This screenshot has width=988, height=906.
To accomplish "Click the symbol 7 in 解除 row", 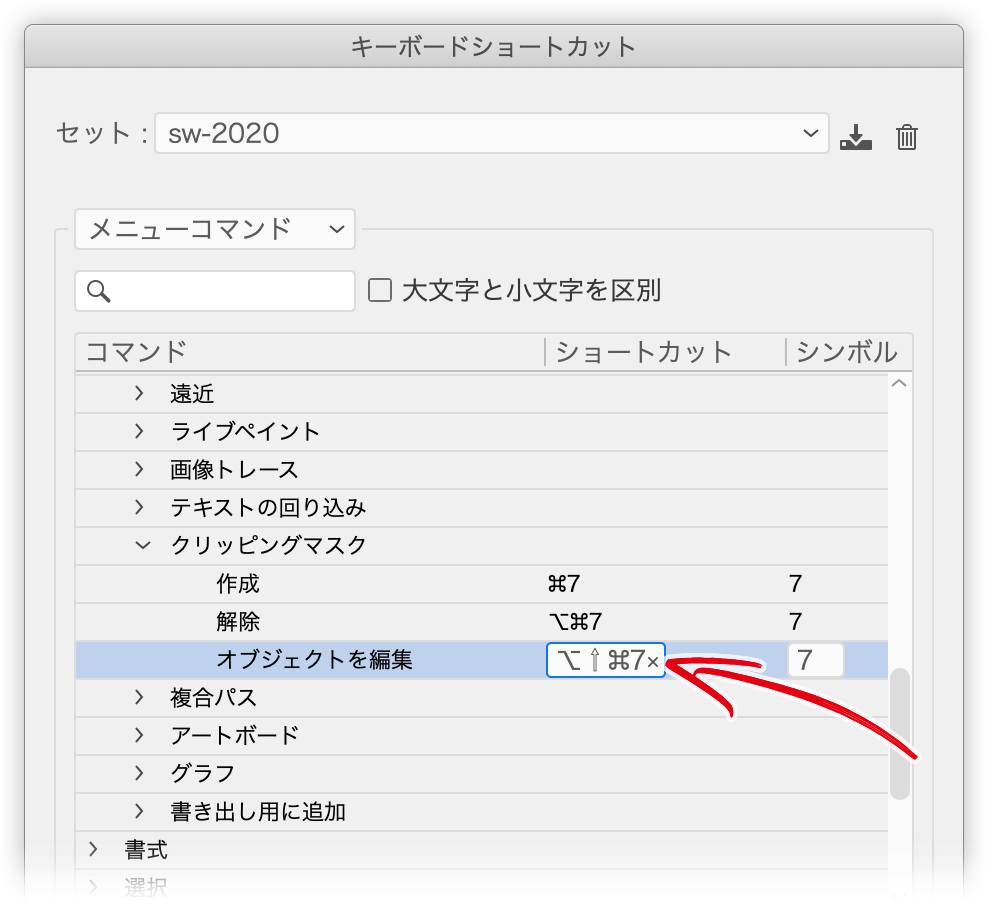I will pyautogui.click(x=796, y=622).
